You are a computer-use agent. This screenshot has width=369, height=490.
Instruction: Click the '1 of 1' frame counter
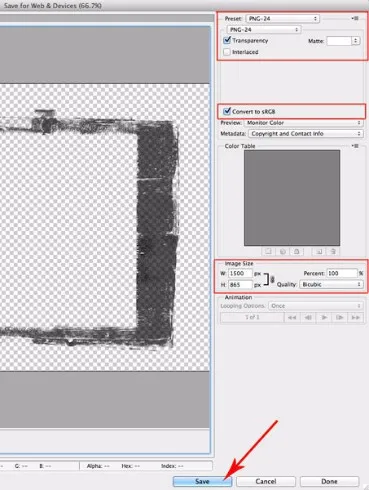pyautogui.click(x=252, y=317)
